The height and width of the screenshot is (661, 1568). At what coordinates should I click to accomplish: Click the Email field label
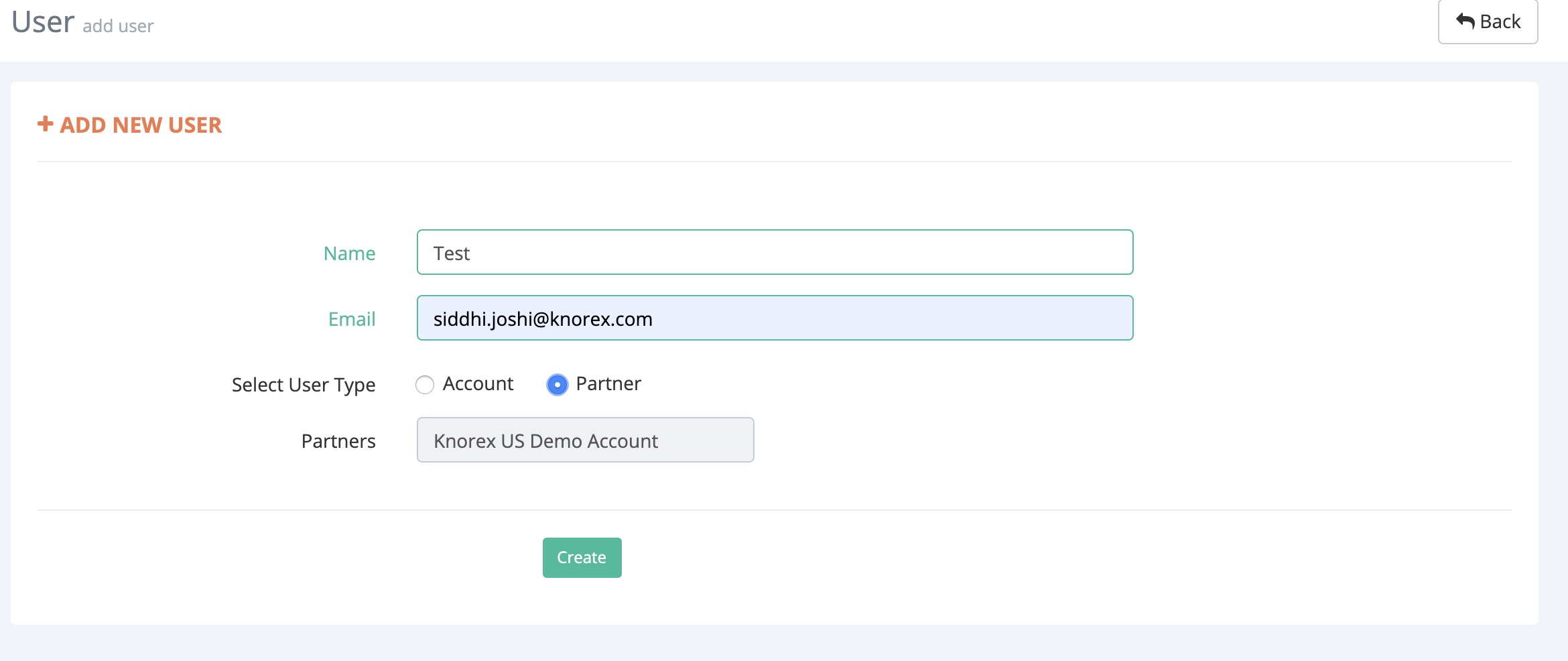[x=352, y=319]
